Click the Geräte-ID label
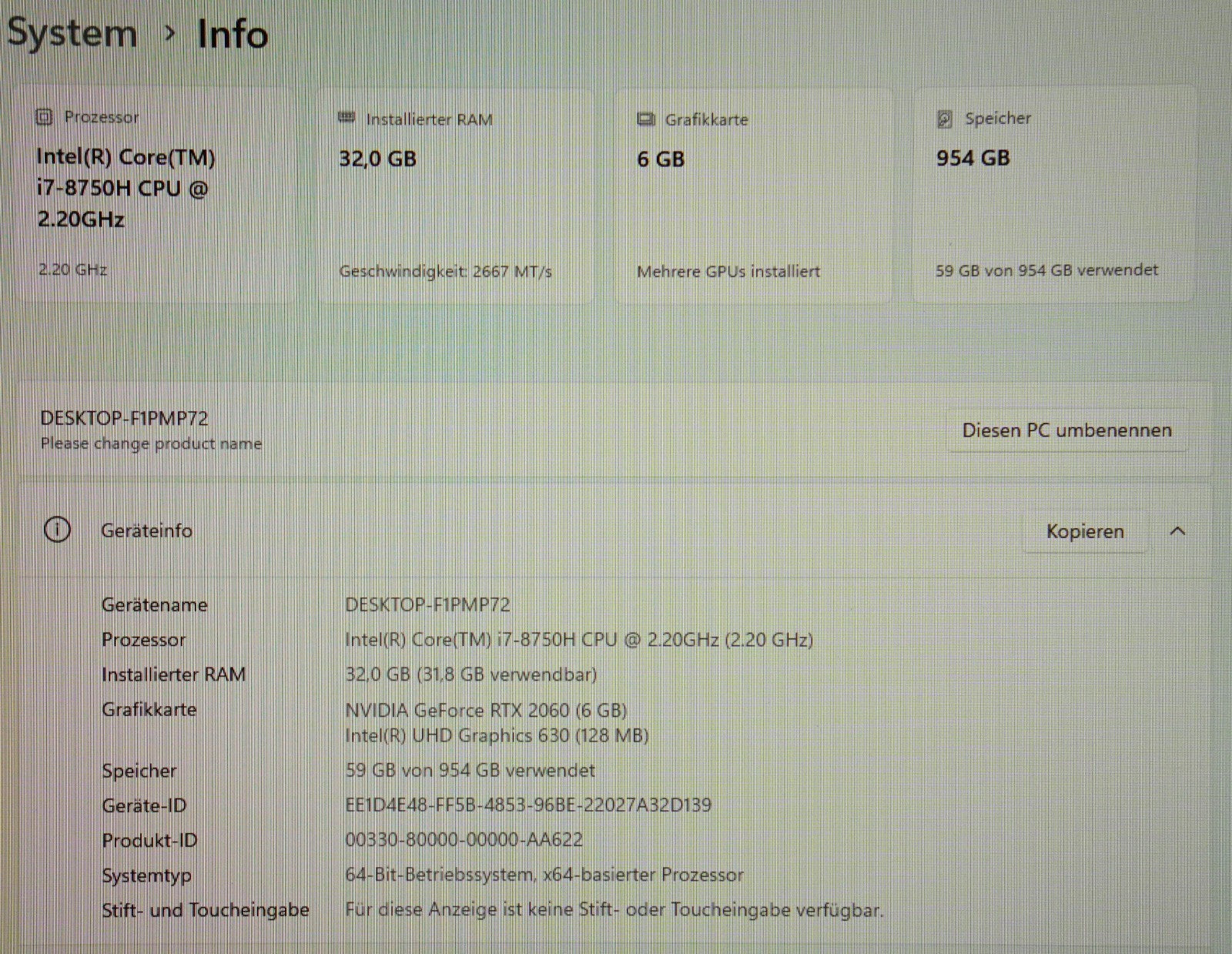 [144, 805]
